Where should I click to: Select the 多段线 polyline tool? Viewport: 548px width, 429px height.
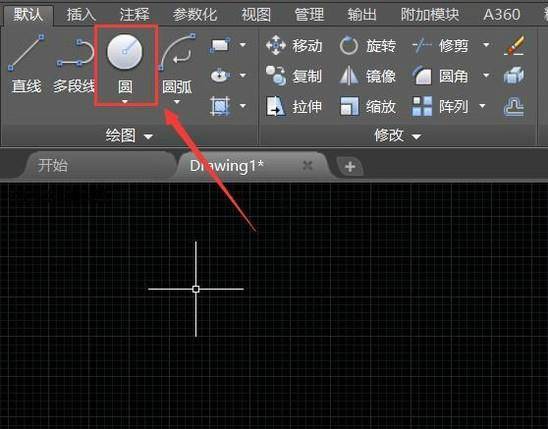click(74, 66)
